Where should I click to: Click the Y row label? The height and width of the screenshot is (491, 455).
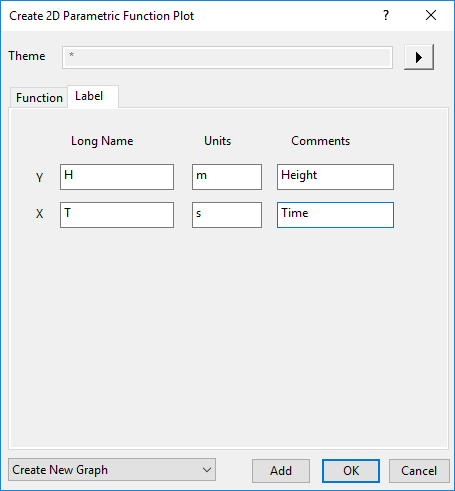[x=39, y=177]
